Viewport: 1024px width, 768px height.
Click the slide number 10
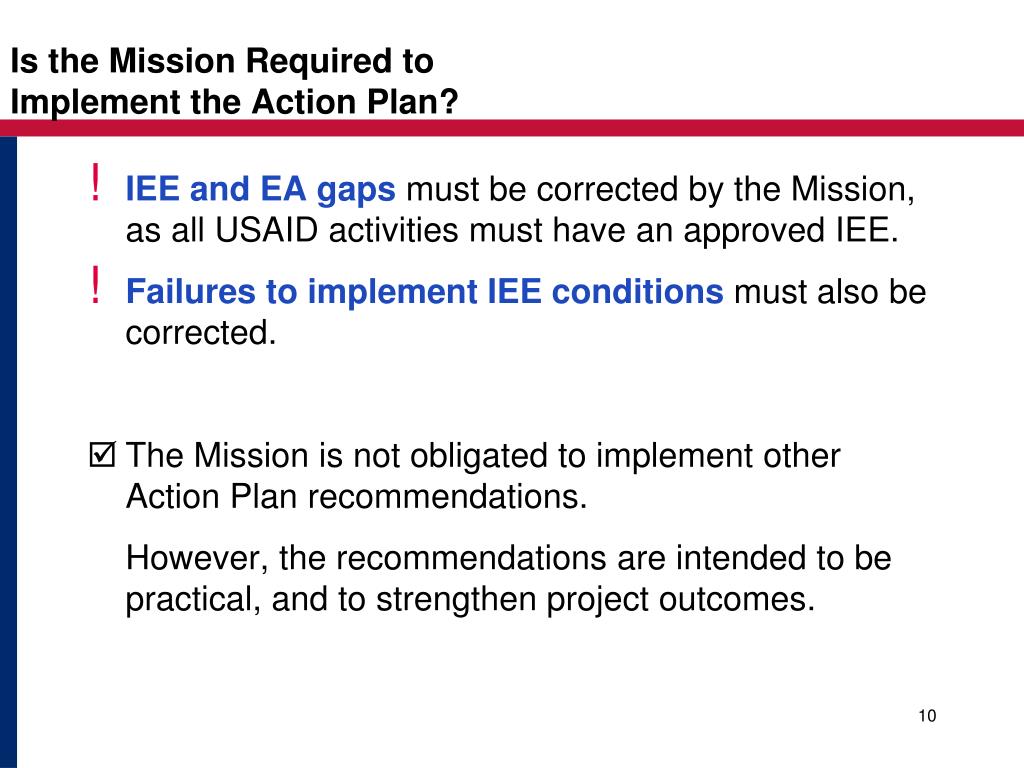(x=927, y=716)
